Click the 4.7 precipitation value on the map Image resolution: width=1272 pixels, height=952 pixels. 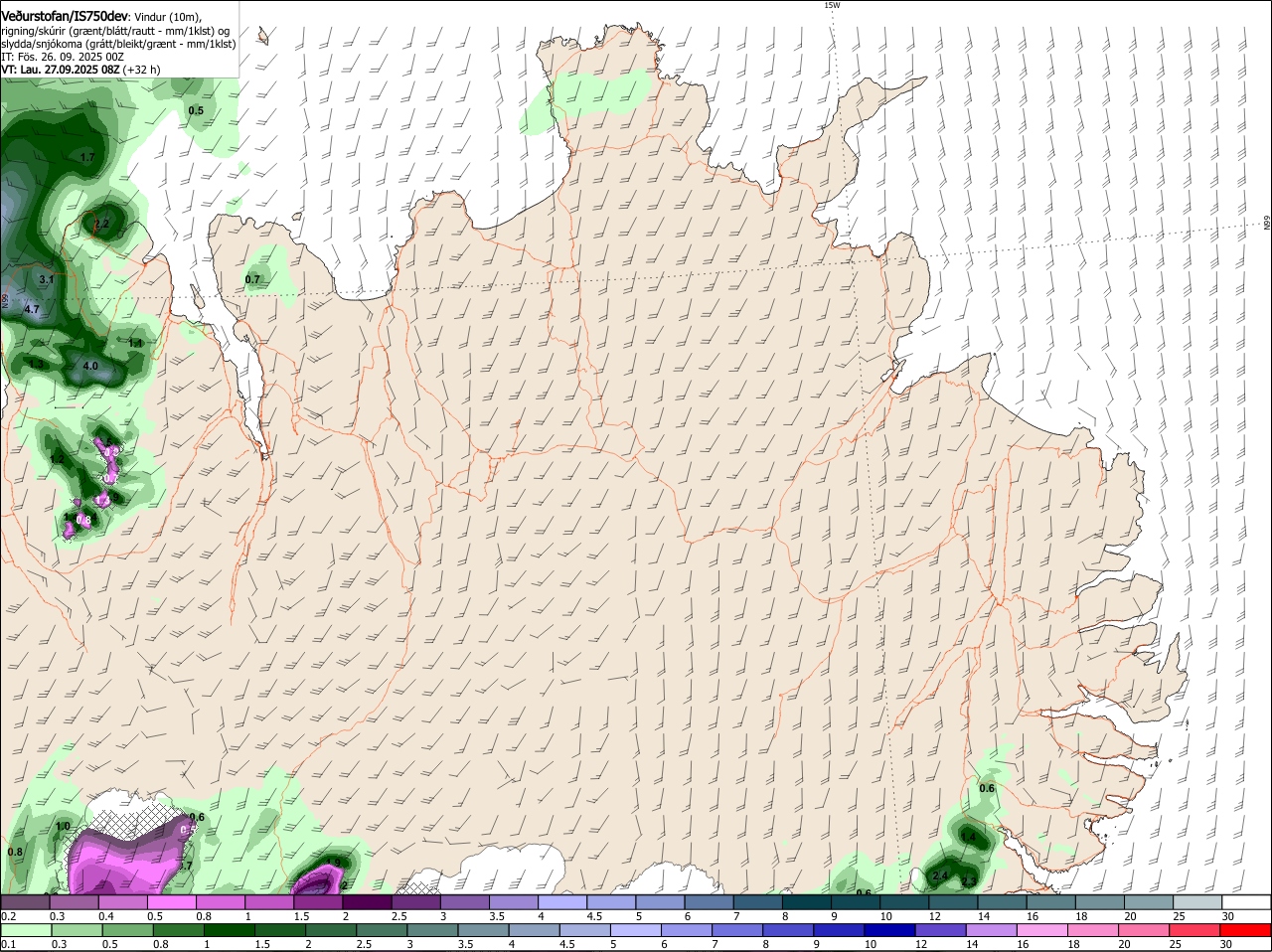pos(31,309)
